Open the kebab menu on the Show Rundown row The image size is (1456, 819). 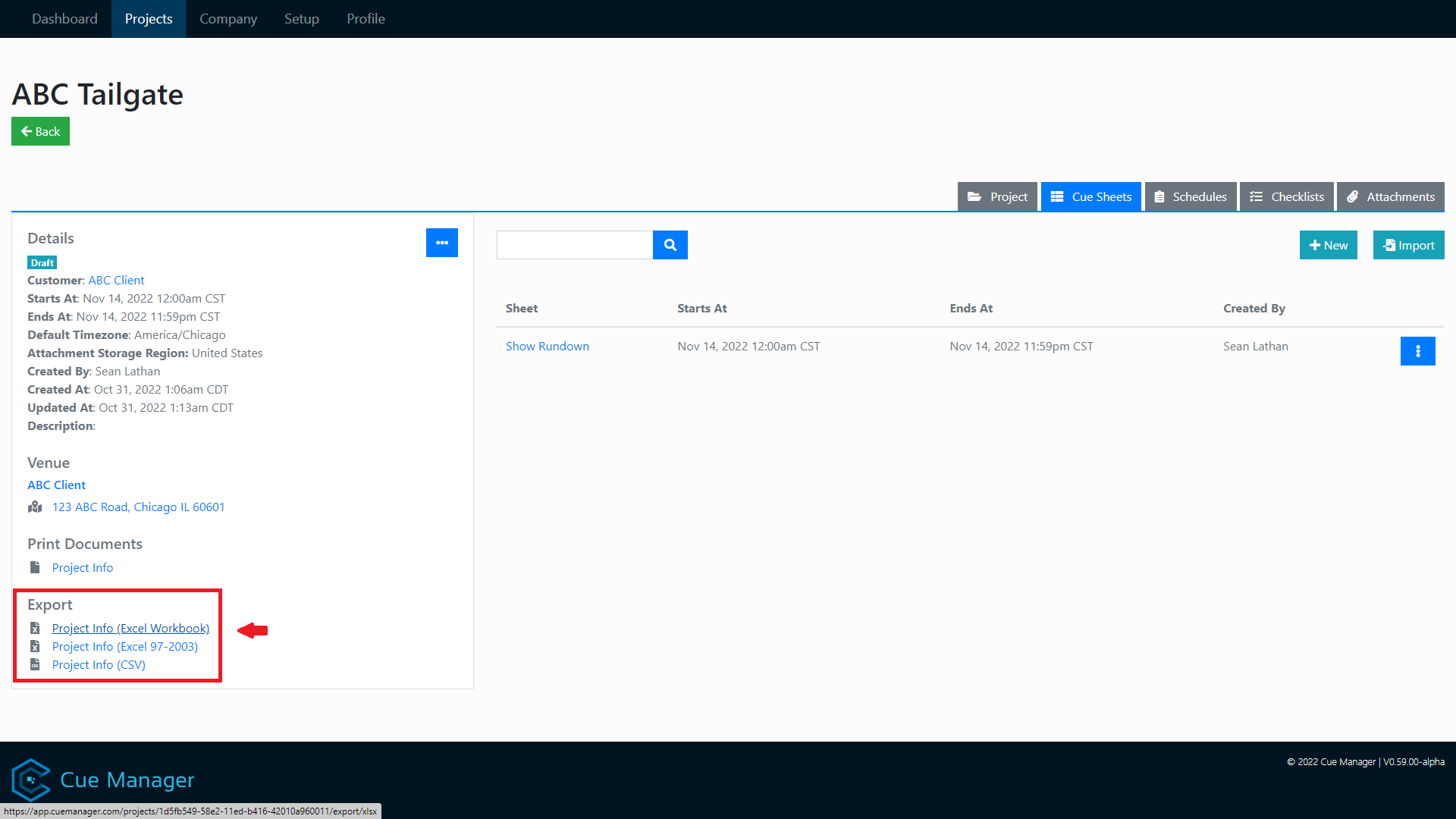click(1418, 351)
